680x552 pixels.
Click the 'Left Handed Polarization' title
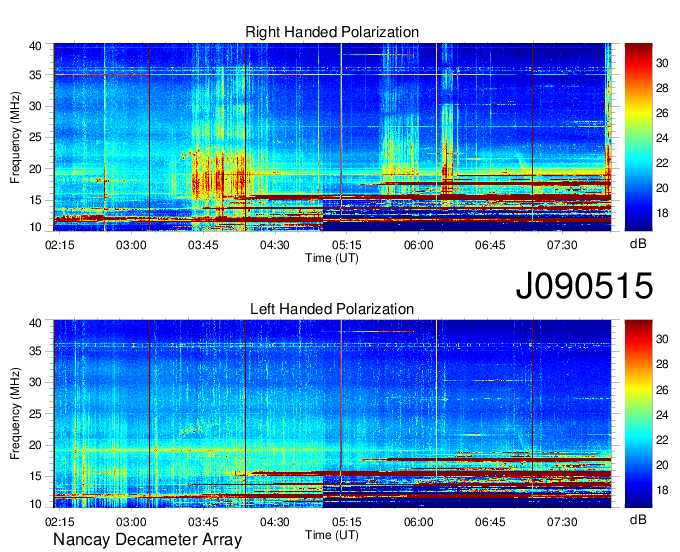click(x=332, y=309)
